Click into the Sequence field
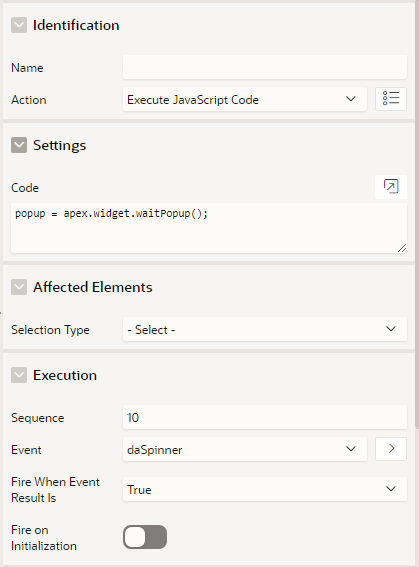This screenshot has height=567, width=419. point(265,417)
